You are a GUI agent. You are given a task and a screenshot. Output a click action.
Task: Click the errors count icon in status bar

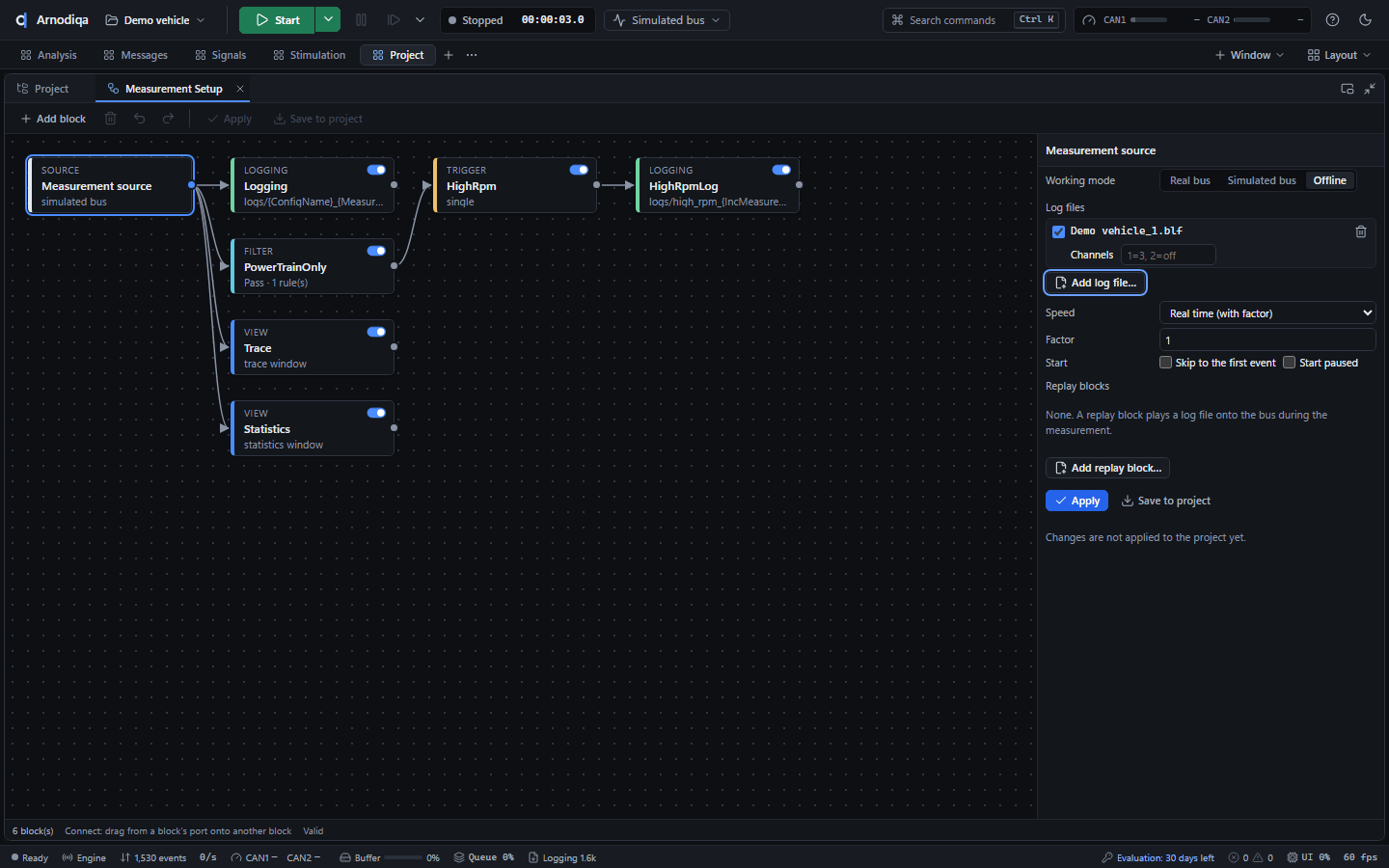point(1233,857)
